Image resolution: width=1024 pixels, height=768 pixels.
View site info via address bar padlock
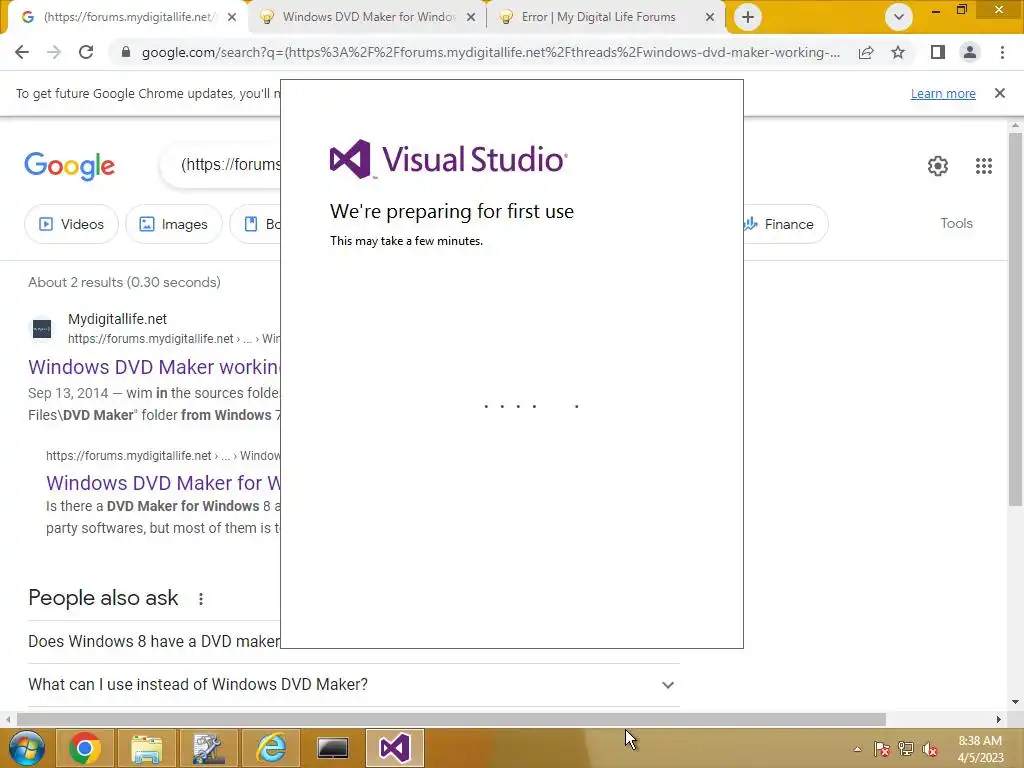126,52
